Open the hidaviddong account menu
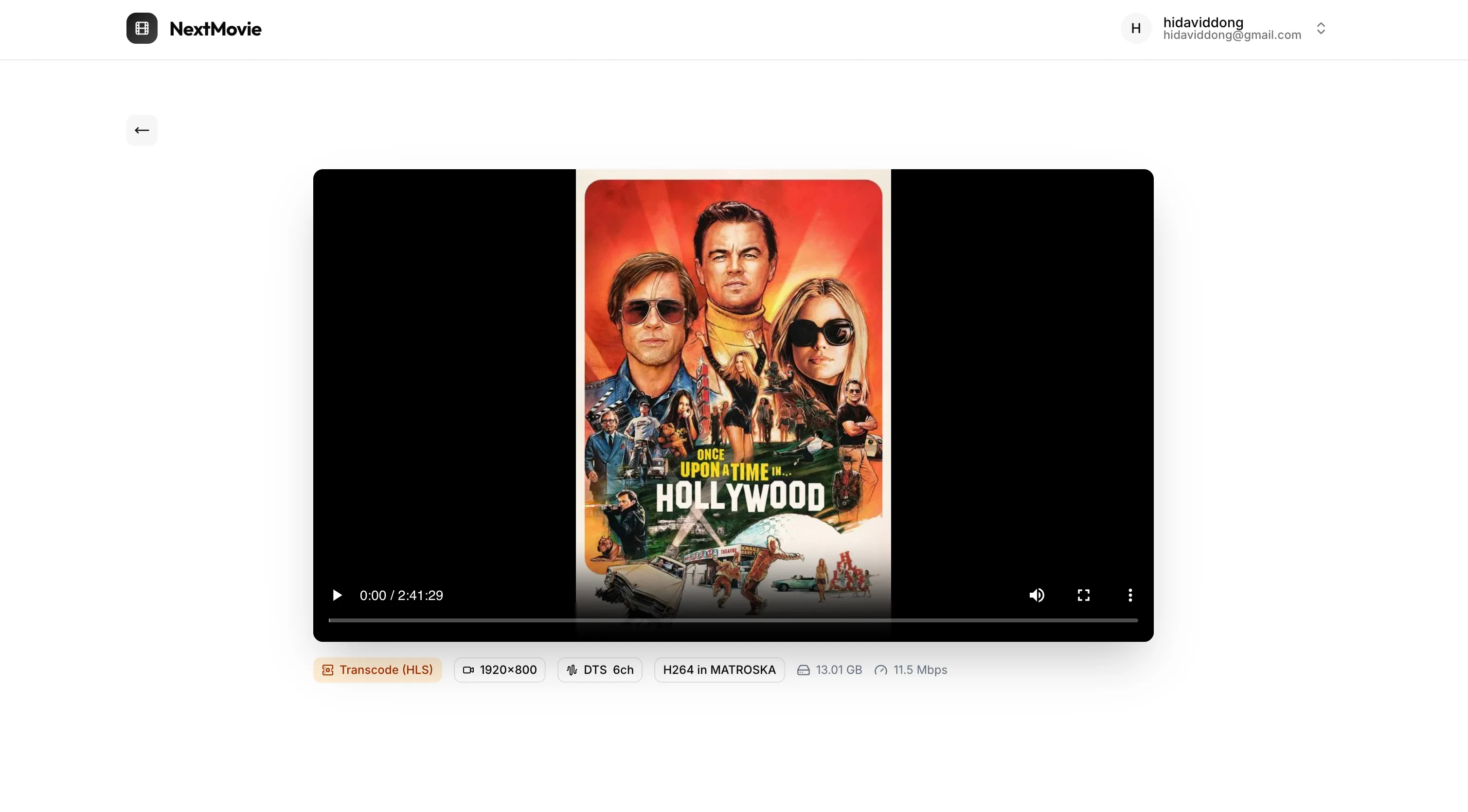Screen dimensions: 1468x812 (1231, 29)
